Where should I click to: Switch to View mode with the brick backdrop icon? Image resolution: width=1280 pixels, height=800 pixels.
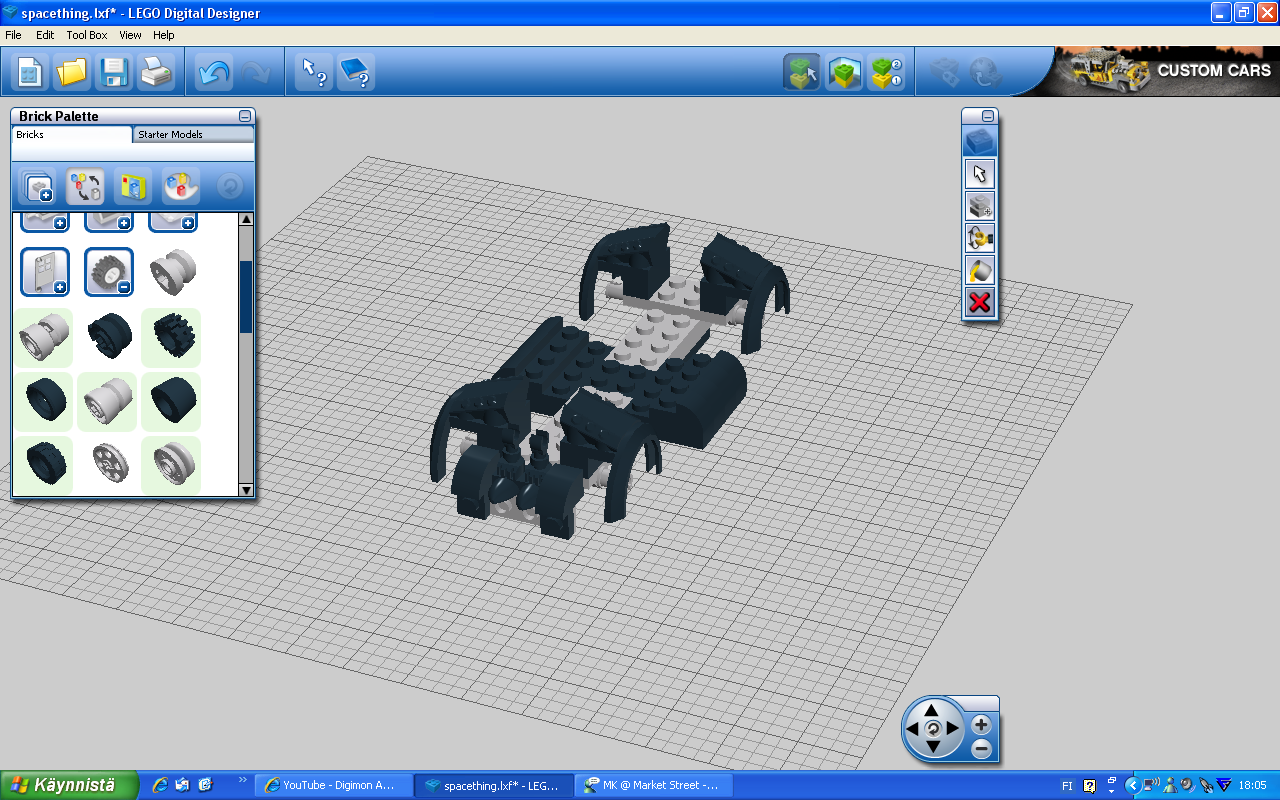click(844, 72)
